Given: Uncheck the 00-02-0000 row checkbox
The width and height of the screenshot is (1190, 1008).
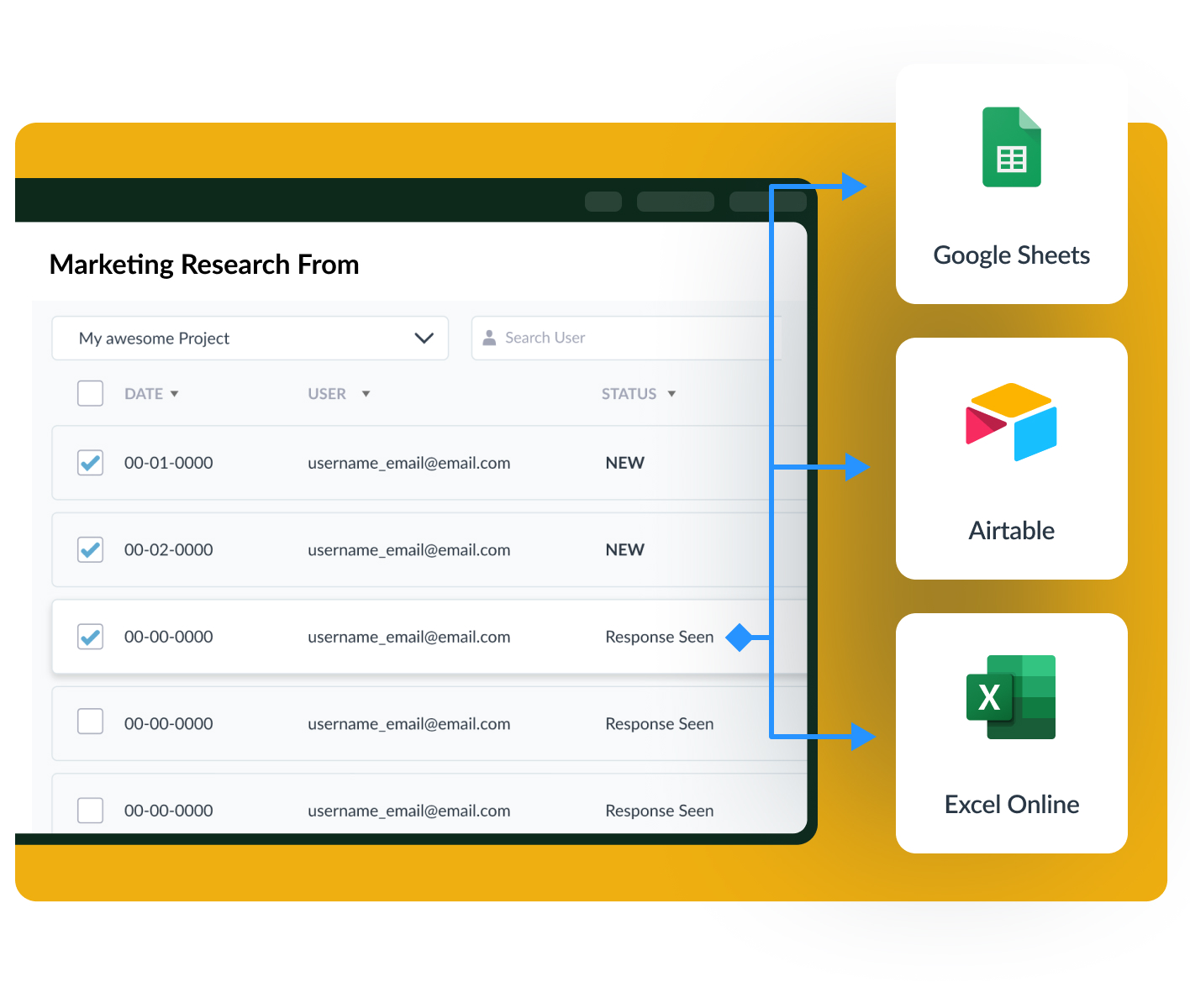Looking at the screenshot, I should [90, 549].
